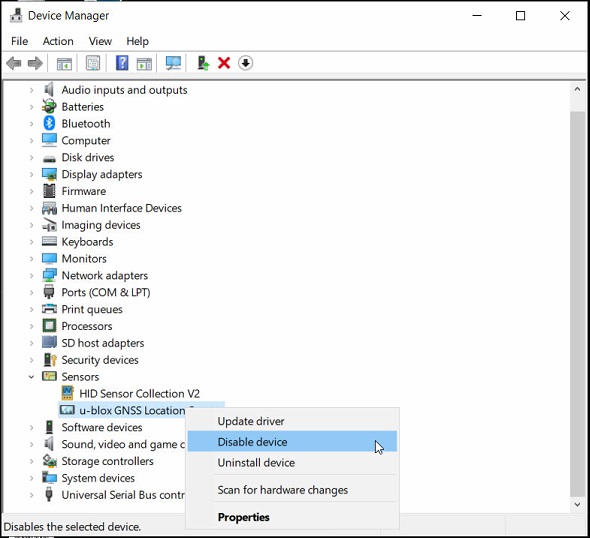Click the Back arrow toolbar icon
Viewport: 590px width, 538px height.
tap(14, 63)
